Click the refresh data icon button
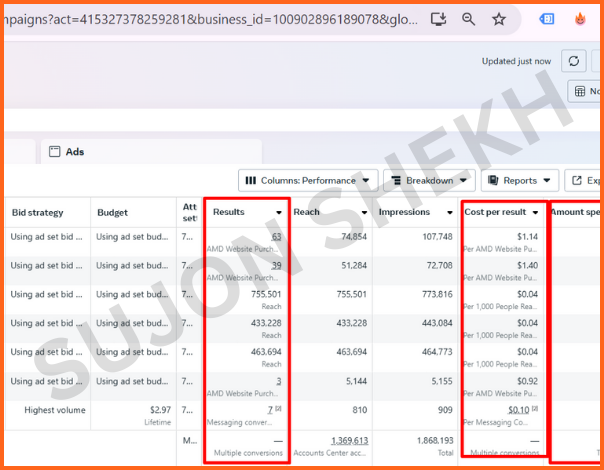This screenshot has width=604, height=470. point(573,61)
